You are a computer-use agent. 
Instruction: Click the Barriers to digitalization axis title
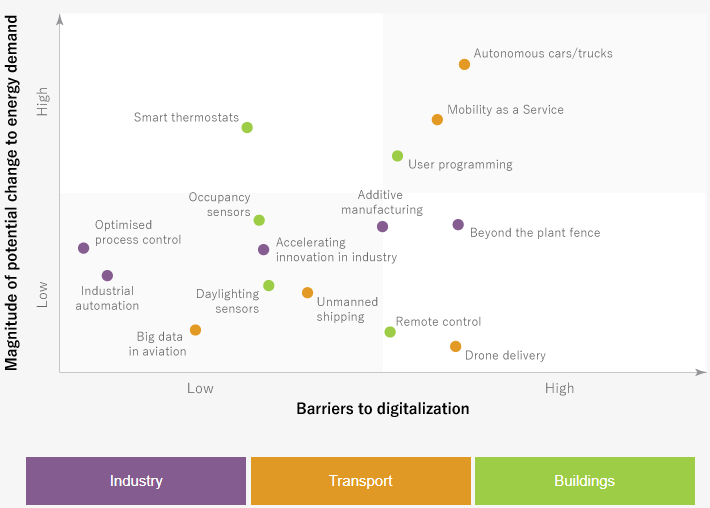[382, 408]
